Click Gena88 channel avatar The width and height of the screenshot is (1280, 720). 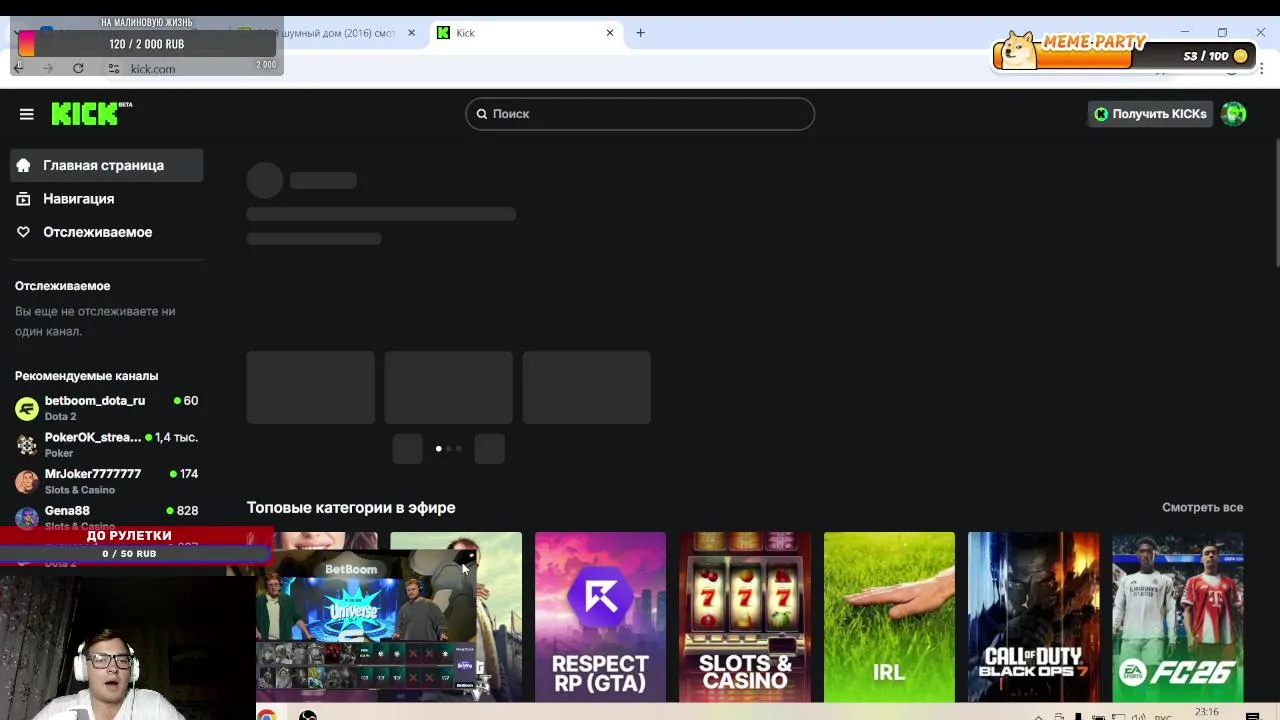pyautogui.click(x=27, y=518)
